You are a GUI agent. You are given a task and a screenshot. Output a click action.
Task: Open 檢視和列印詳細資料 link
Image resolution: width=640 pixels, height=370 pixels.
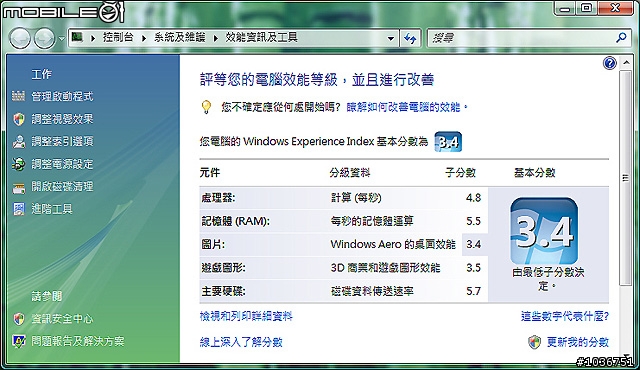246,316
